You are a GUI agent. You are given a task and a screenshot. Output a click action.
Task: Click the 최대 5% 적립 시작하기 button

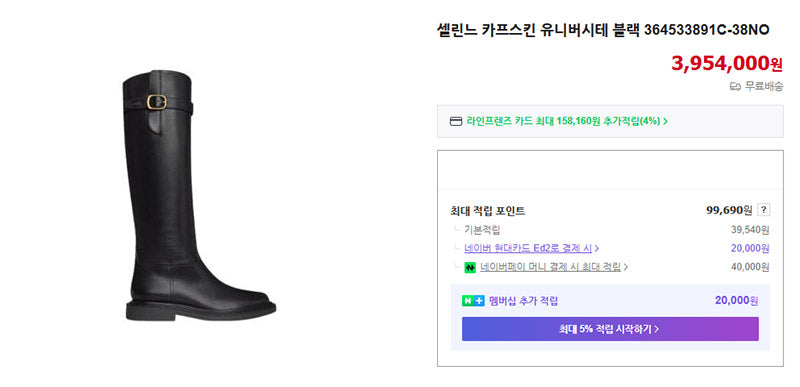coord(610,329)
